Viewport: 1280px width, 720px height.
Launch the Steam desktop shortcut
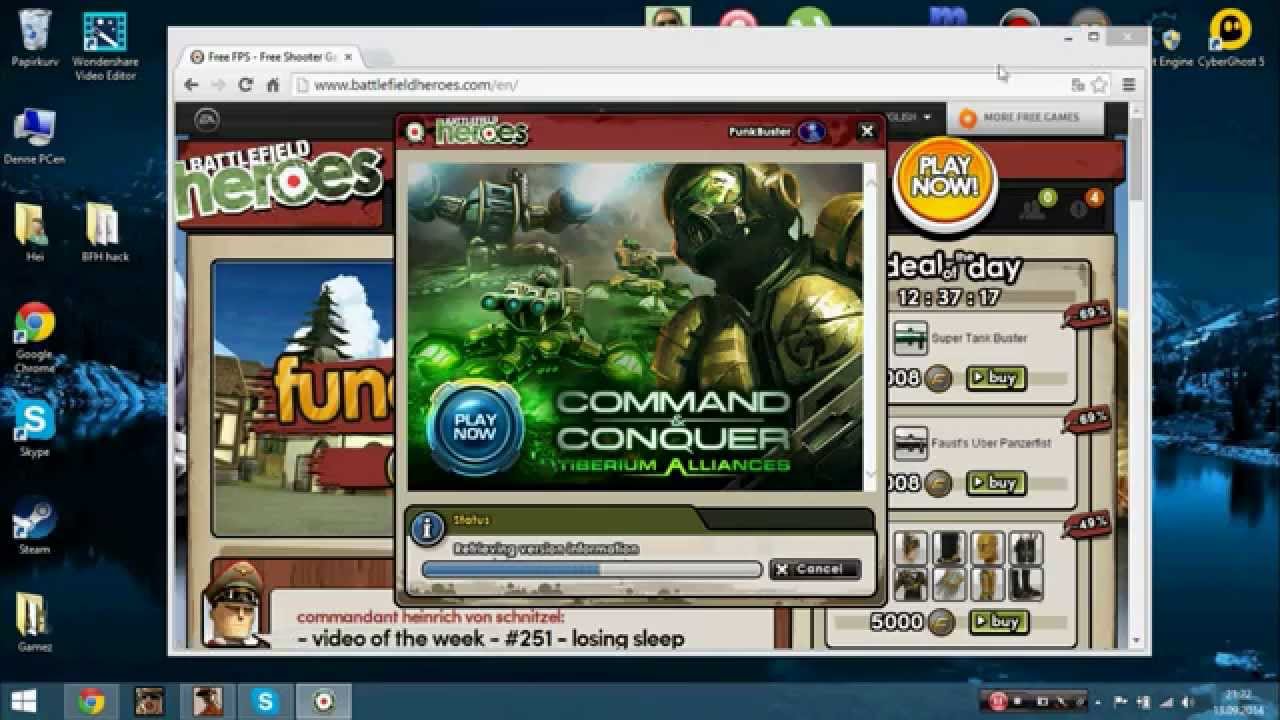tap(34, 526)
